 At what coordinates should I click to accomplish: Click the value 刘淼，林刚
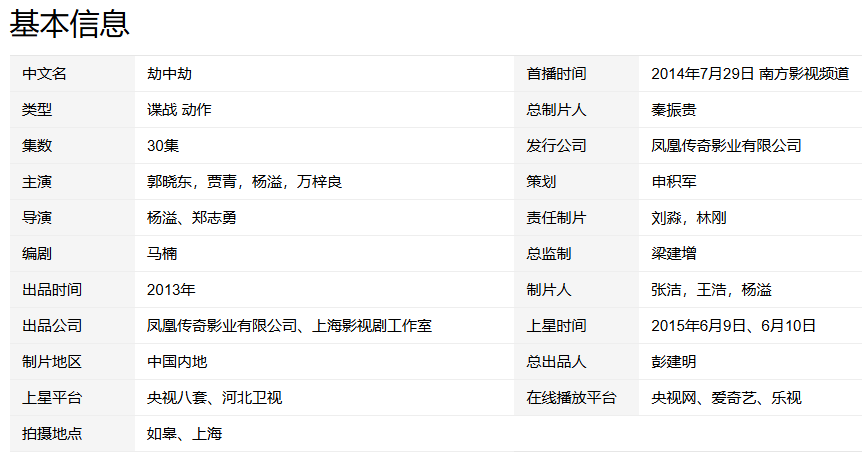tap(689, 218)
